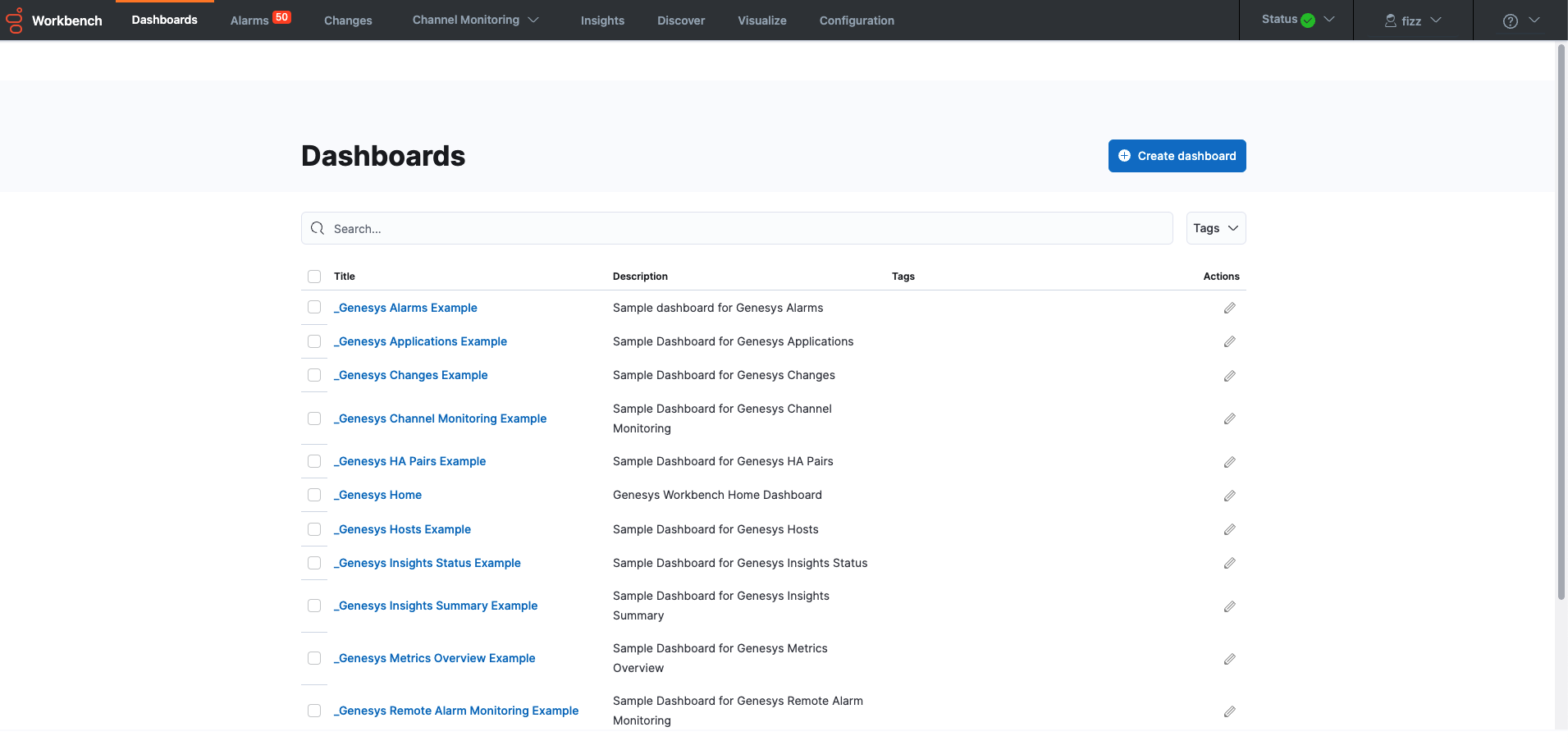Open _Genesys Hosts Example dashboard link
The width and height of the screenshot is (1568, 750).
(x=402, y=529)
